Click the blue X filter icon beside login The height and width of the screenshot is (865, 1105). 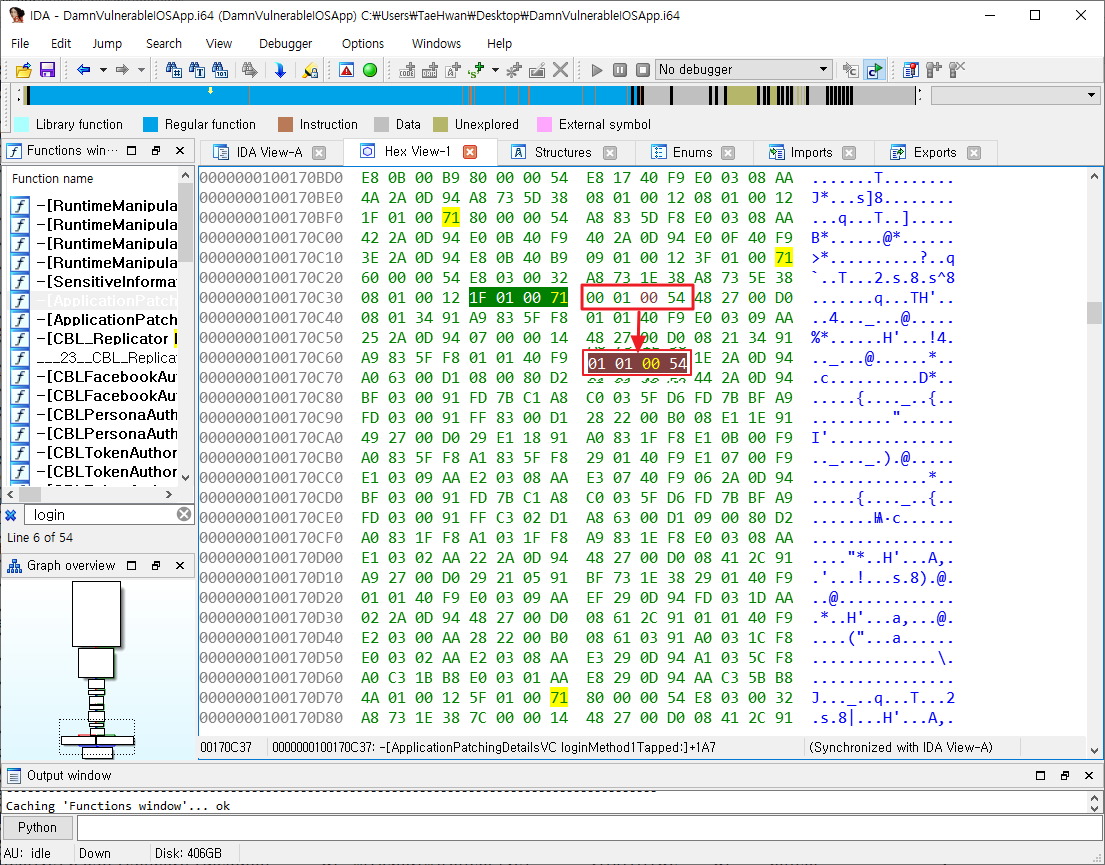tap(11, 515)
